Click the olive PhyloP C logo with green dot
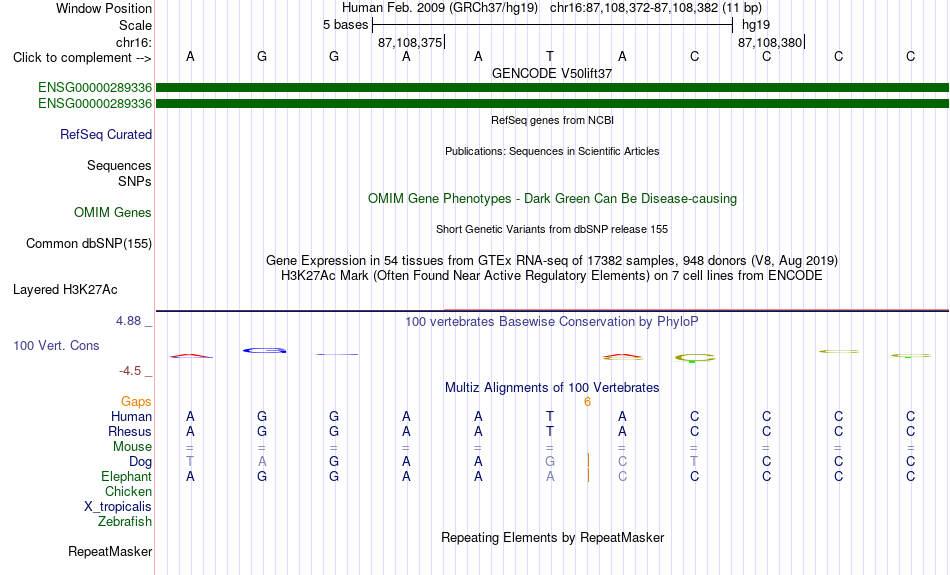 (694, 358)
